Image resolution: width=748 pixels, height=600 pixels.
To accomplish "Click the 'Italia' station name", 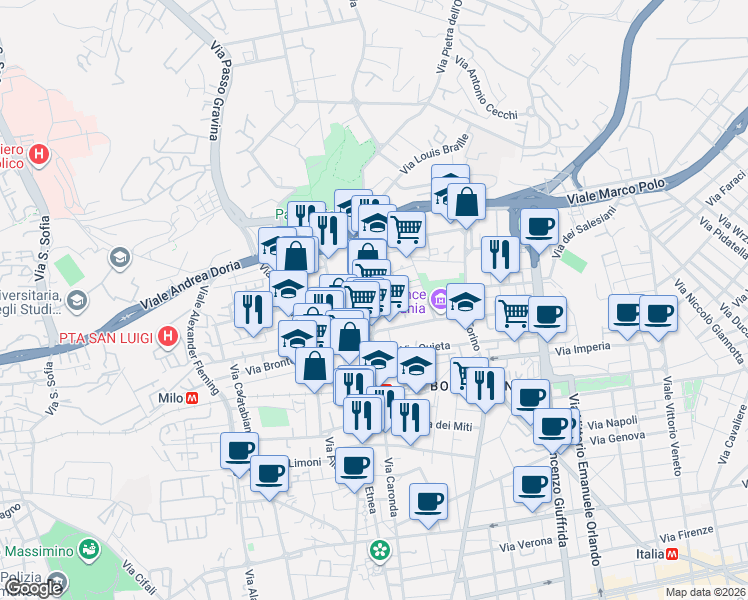I will tap(650, 554).
